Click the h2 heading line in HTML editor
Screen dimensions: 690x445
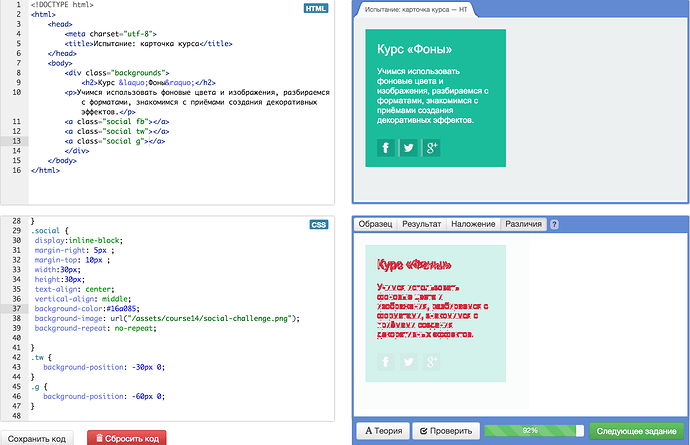148,82
